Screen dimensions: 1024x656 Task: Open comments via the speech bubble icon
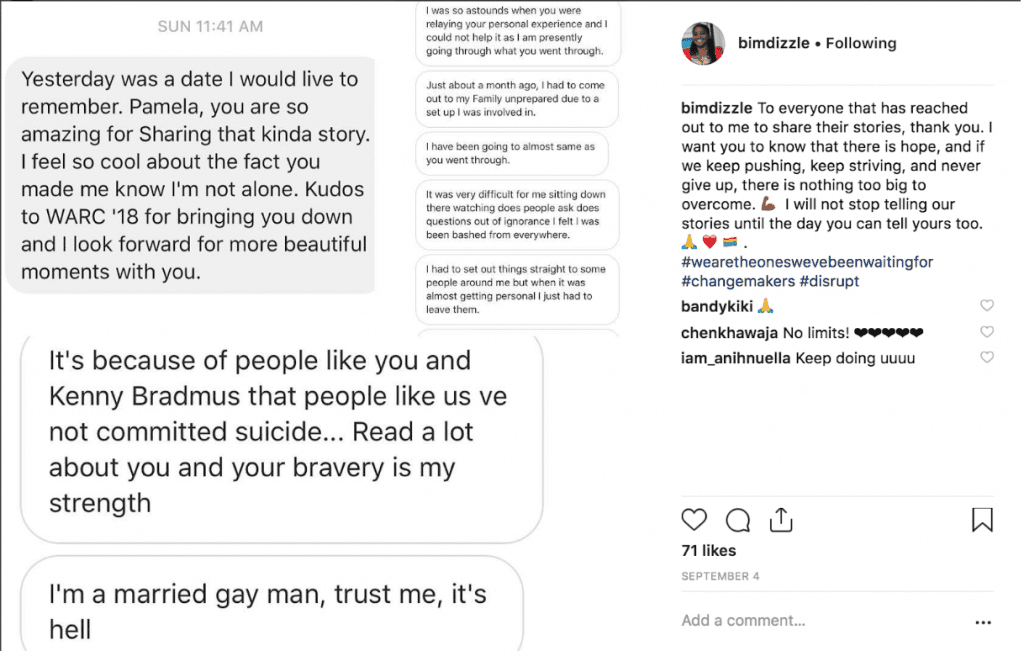[738, 520]
